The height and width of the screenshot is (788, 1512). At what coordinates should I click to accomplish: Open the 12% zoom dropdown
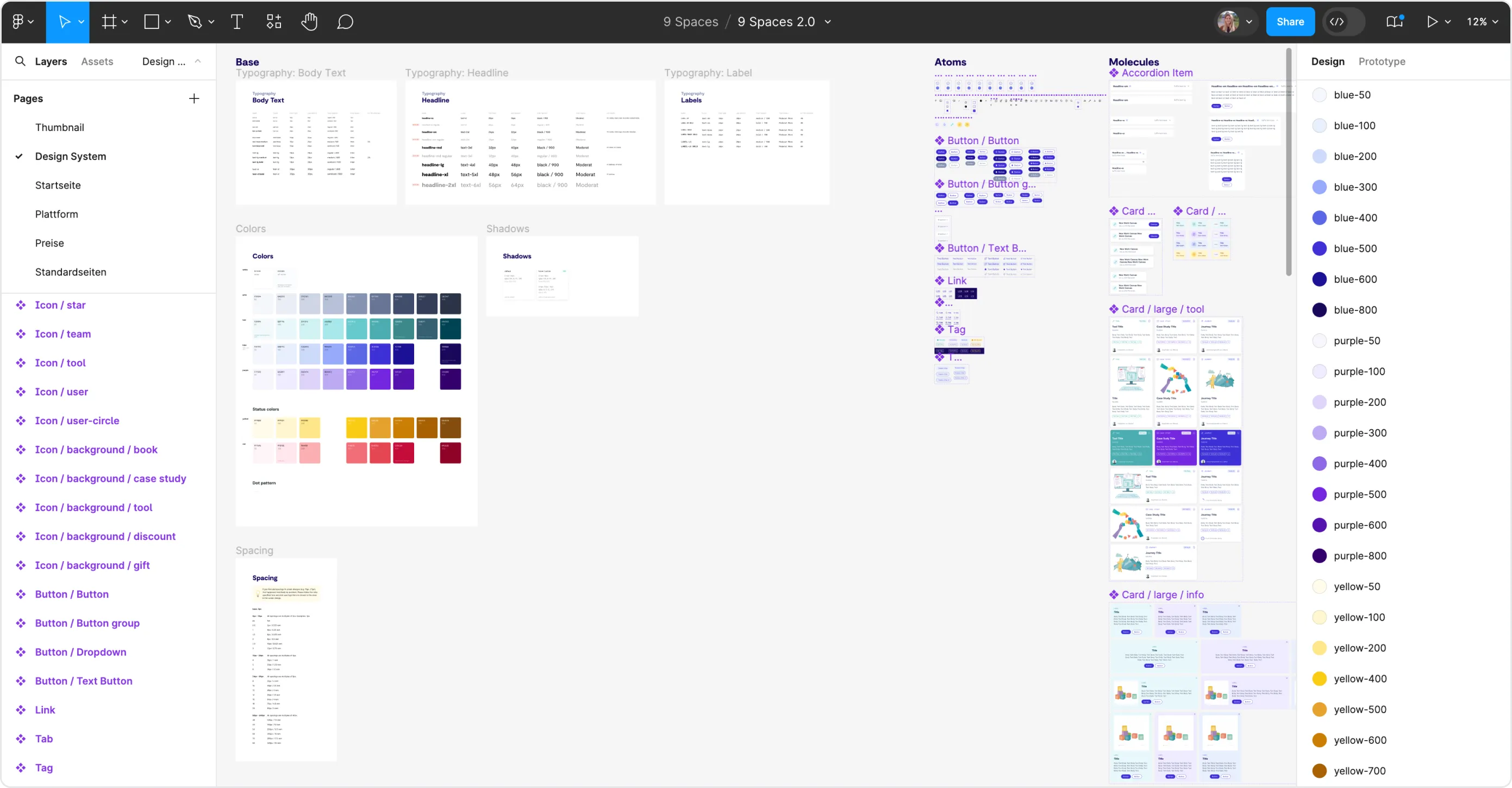pyautogui.click(x=1483, y=22)
